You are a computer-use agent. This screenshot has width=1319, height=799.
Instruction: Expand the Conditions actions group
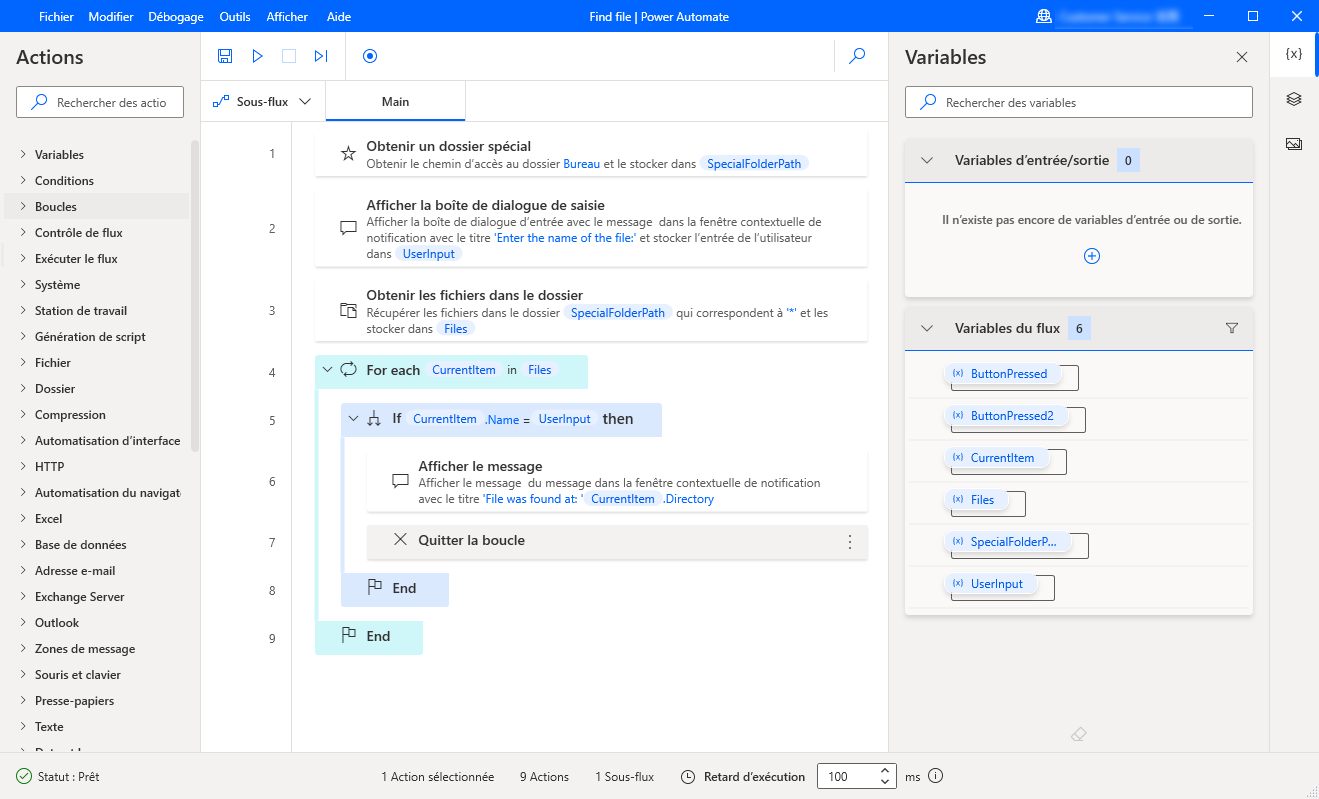(23, 181)
